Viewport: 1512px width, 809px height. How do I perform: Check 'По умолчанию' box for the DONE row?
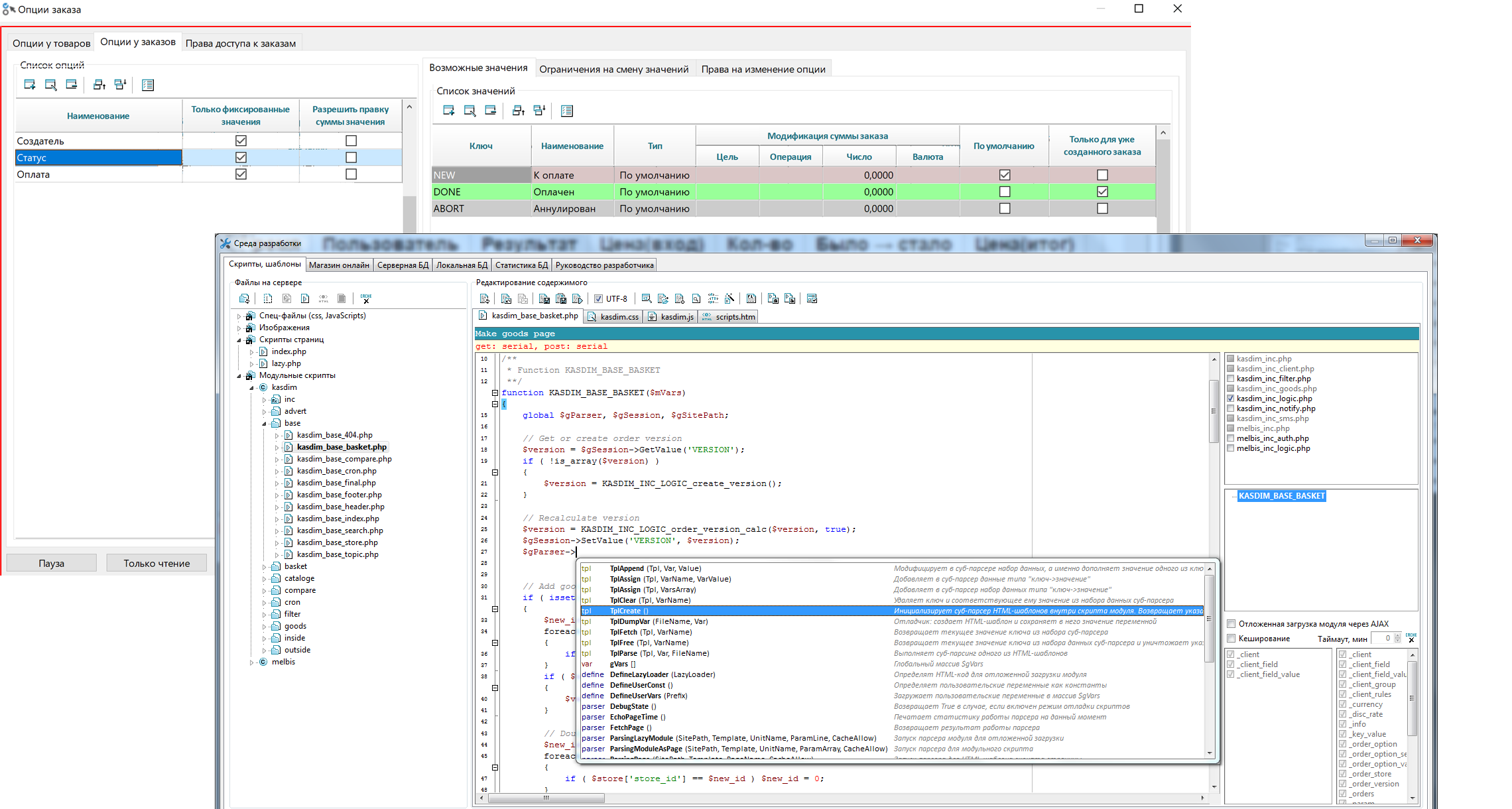tap(1004, 192)
